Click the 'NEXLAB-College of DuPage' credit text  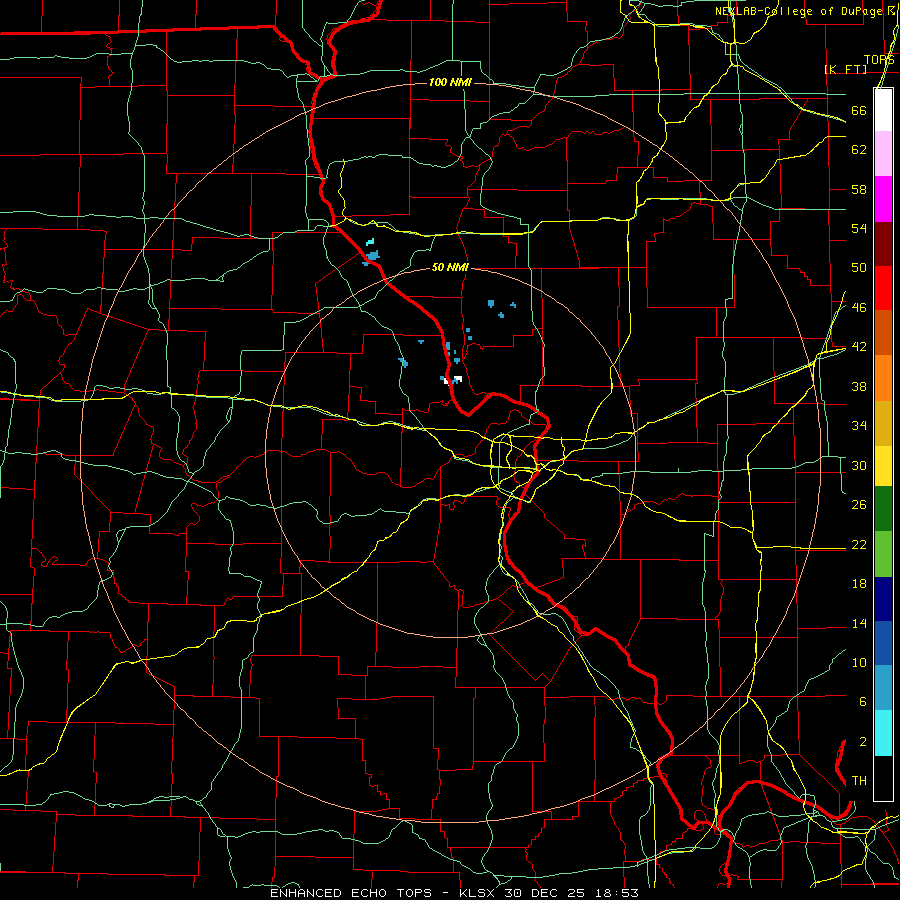798,11
